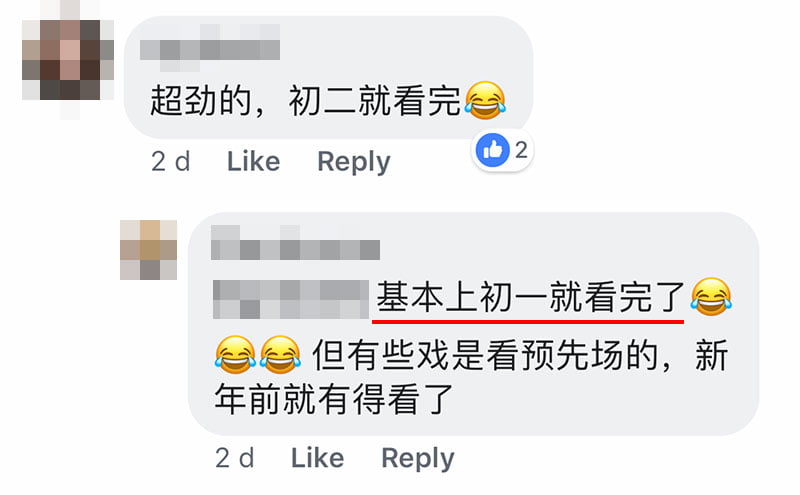Click the laughing emoji after 基本上初一就看完了
The width and height of the screenshot is (800, 495).
[x=711, y=296]
